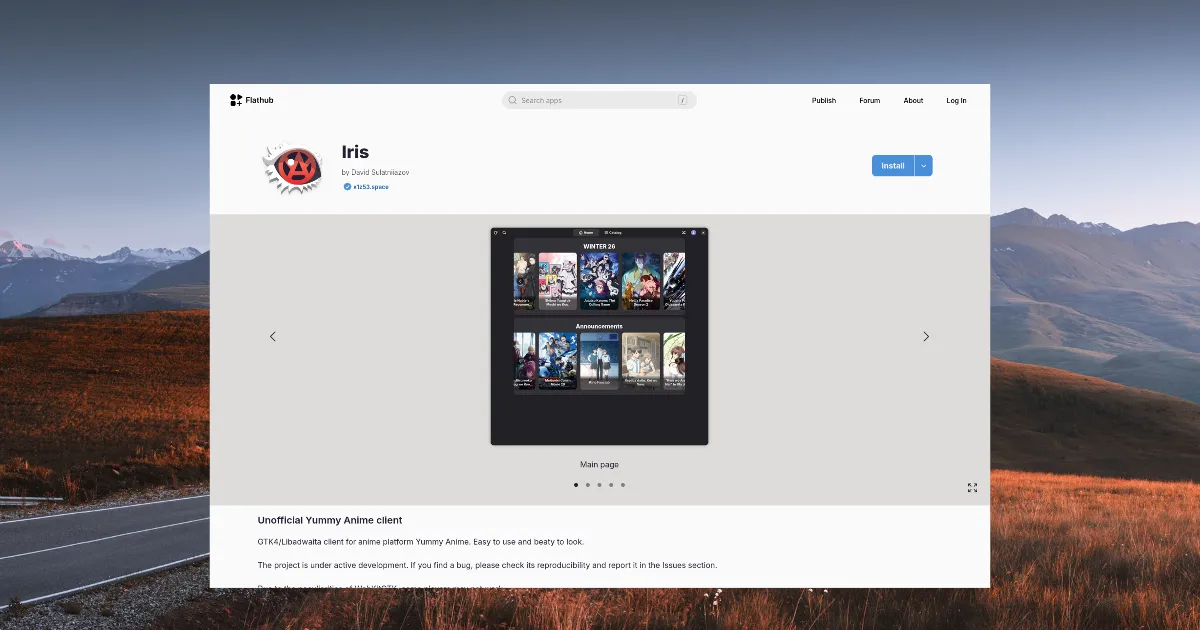Click the Main page screenshot preview

click(599, 336)
